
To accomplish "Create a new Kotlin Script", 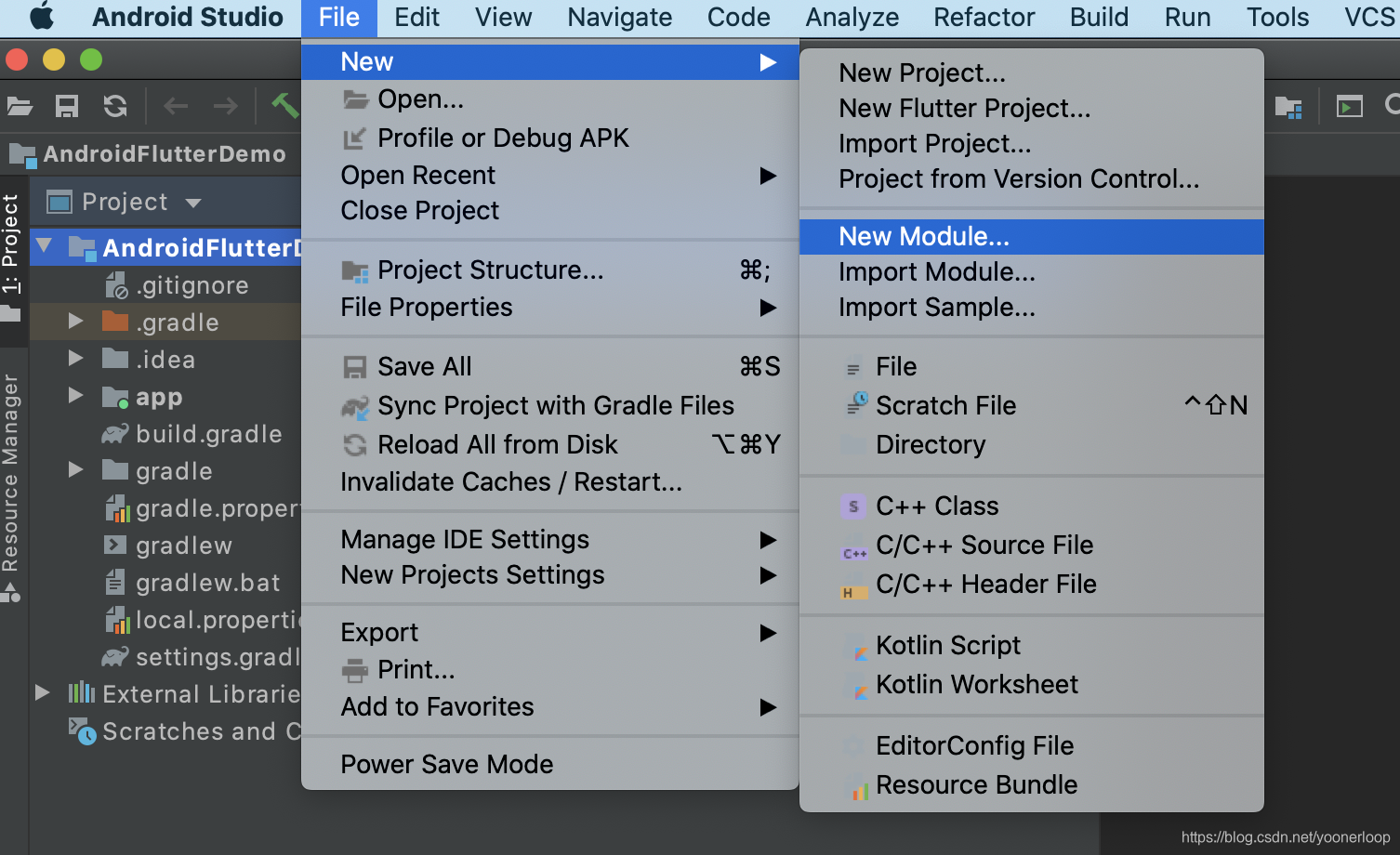I will pos(947,645).
